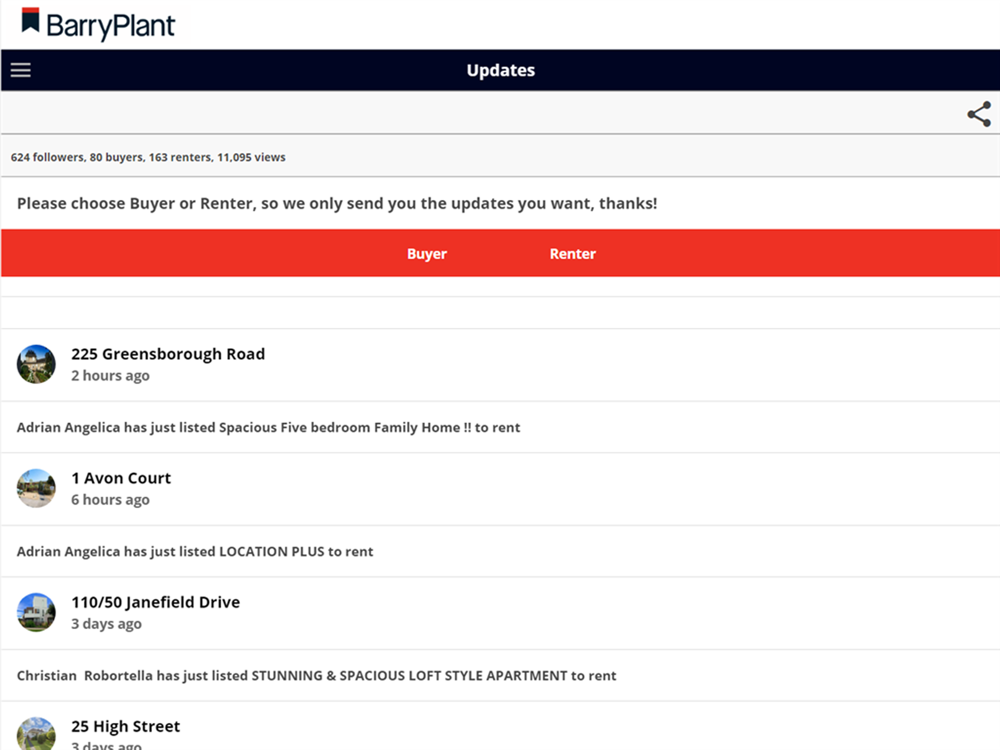Select the 1 Avon Court title
This screenshot has height=750, width=1000.
click(x=121, y=478)
